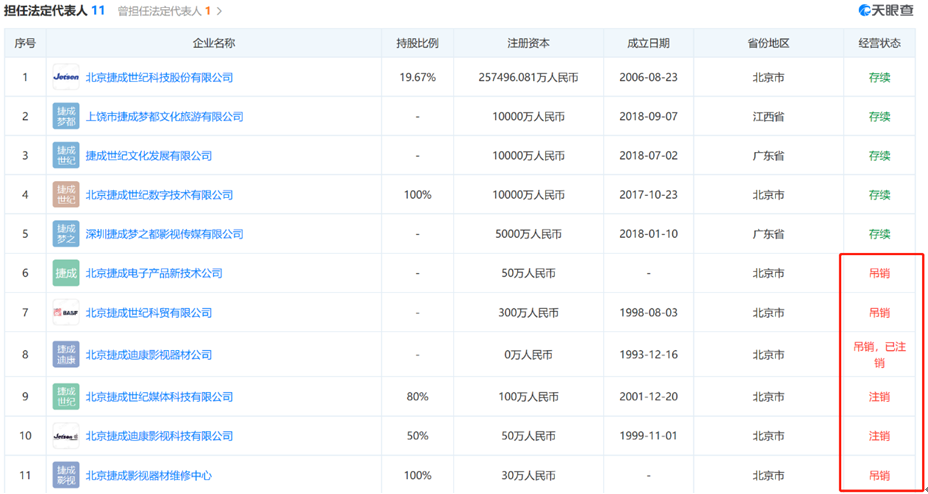Screen dimensions: 928x494
Task: Click the 100万人民币 capital cell
Action: 529,396
